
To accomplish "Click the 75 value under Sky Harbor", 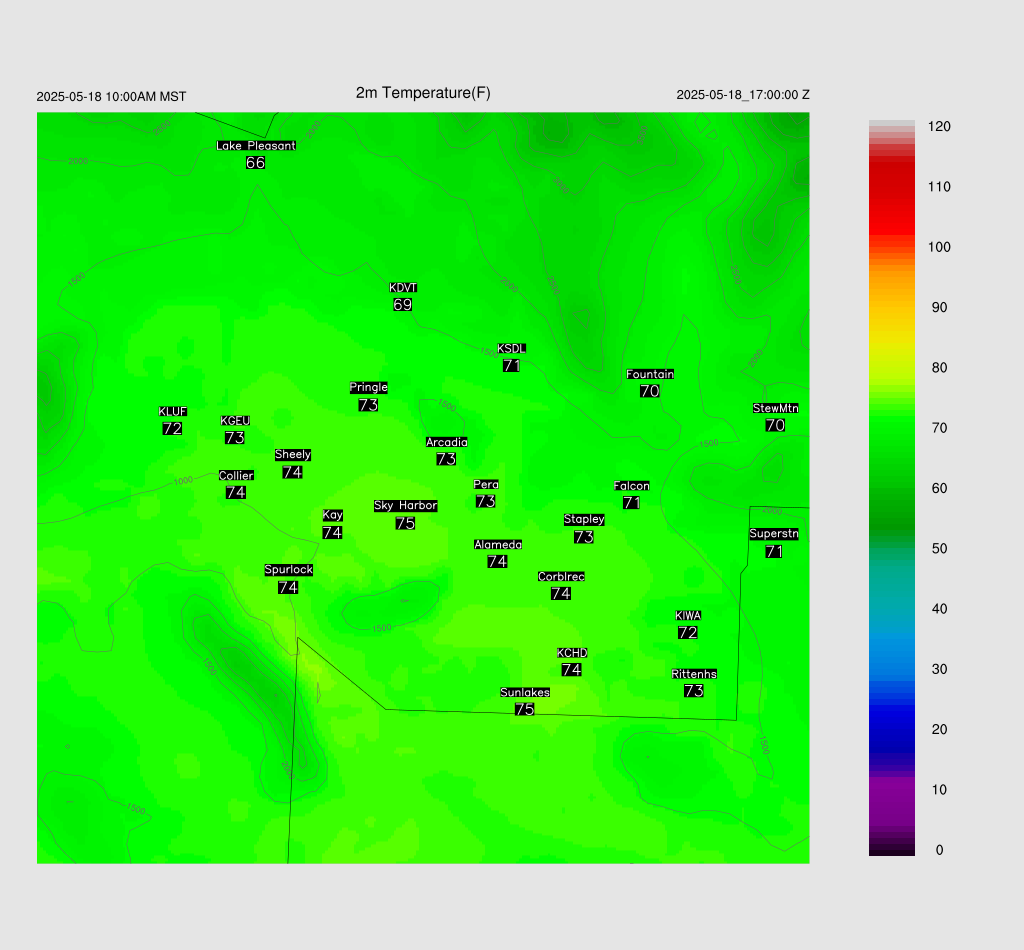I will pyautogui.click(x=405, y=523).
